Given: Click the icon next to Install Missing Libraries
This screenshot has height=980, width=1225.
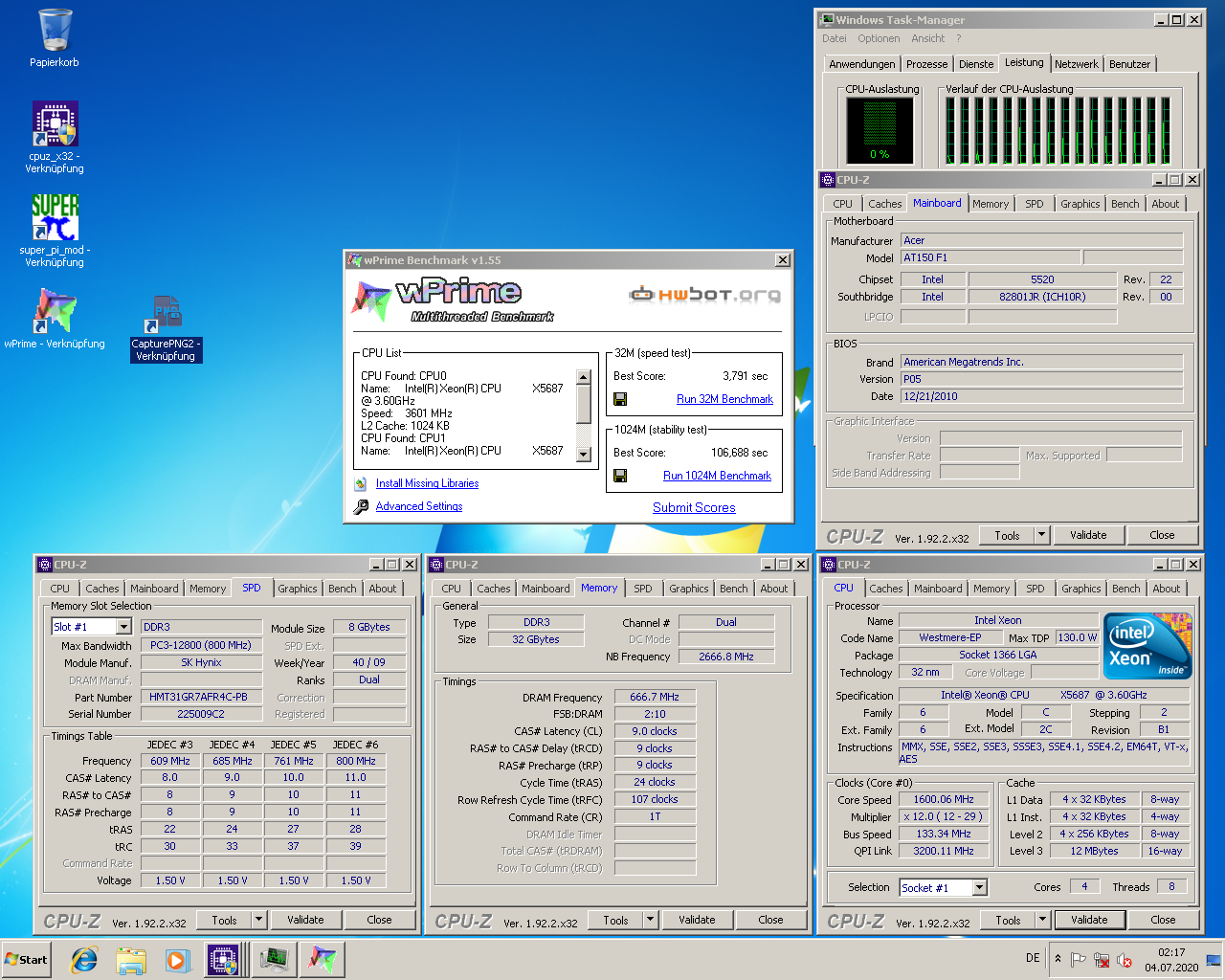Looking at the screenshot, I should click(x=361, y=484).
